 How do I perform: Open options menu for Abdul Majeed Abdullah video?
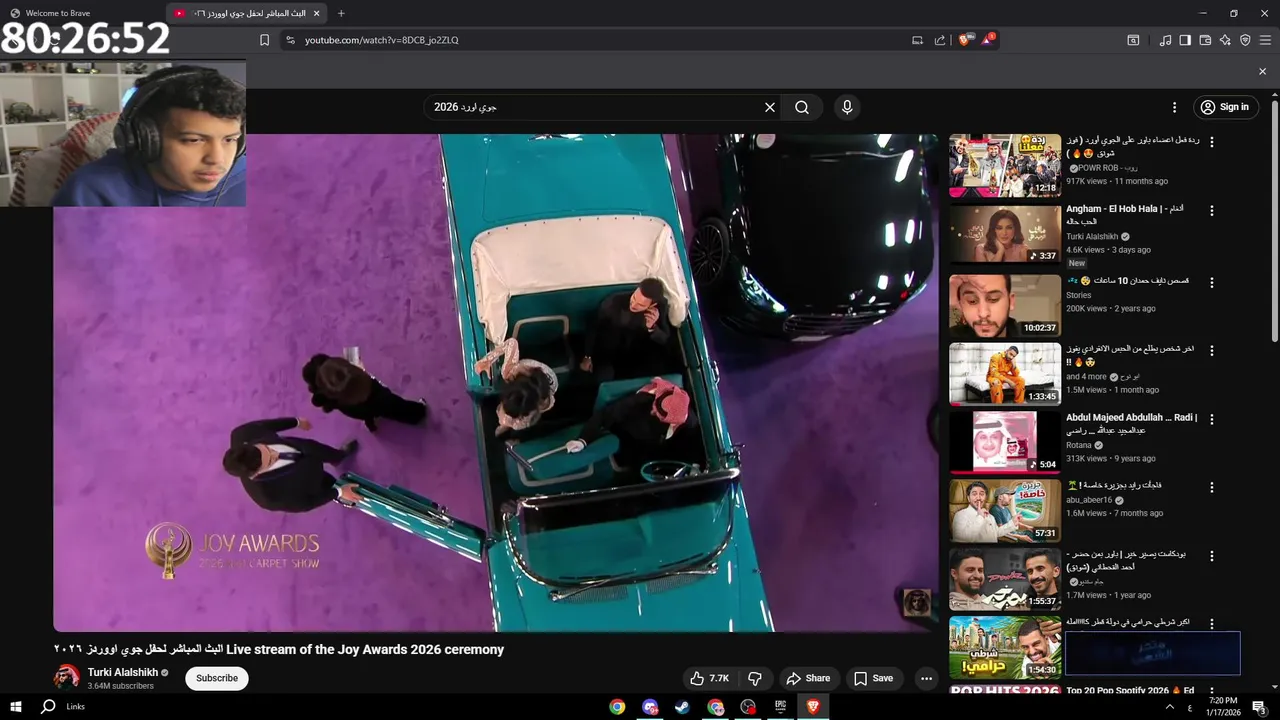coord(1212,419)
